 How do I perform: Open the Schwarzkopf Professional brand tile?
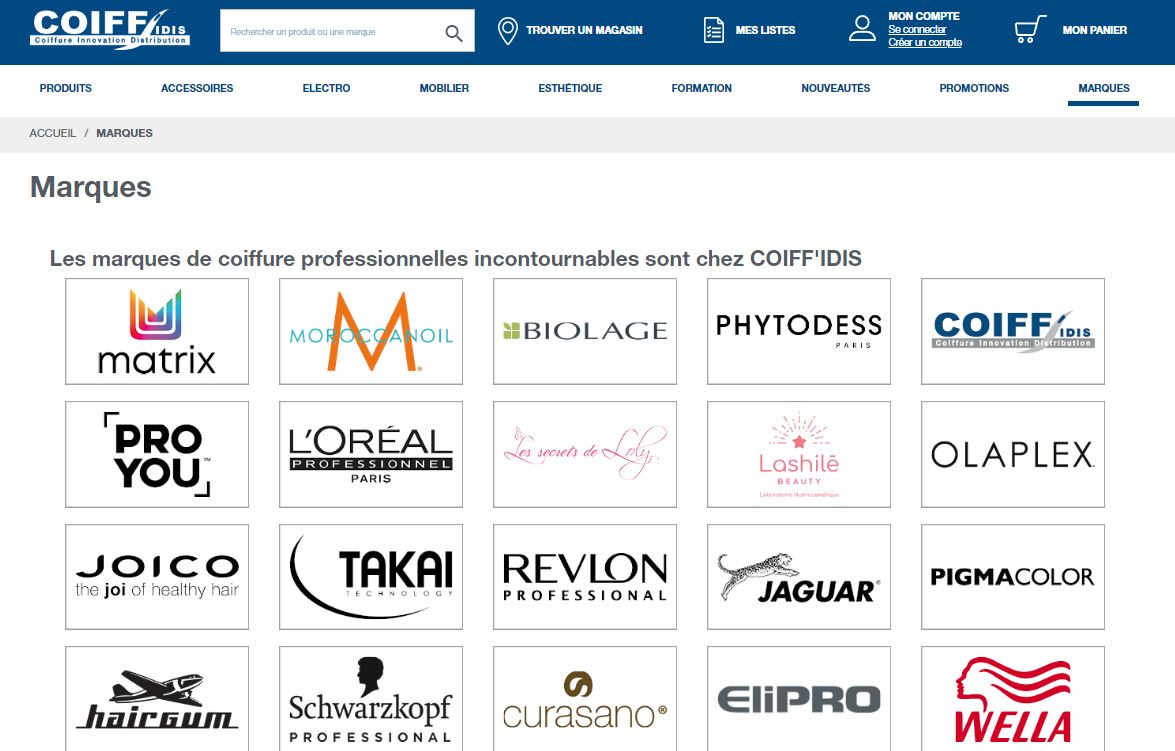tap(371, 699)
